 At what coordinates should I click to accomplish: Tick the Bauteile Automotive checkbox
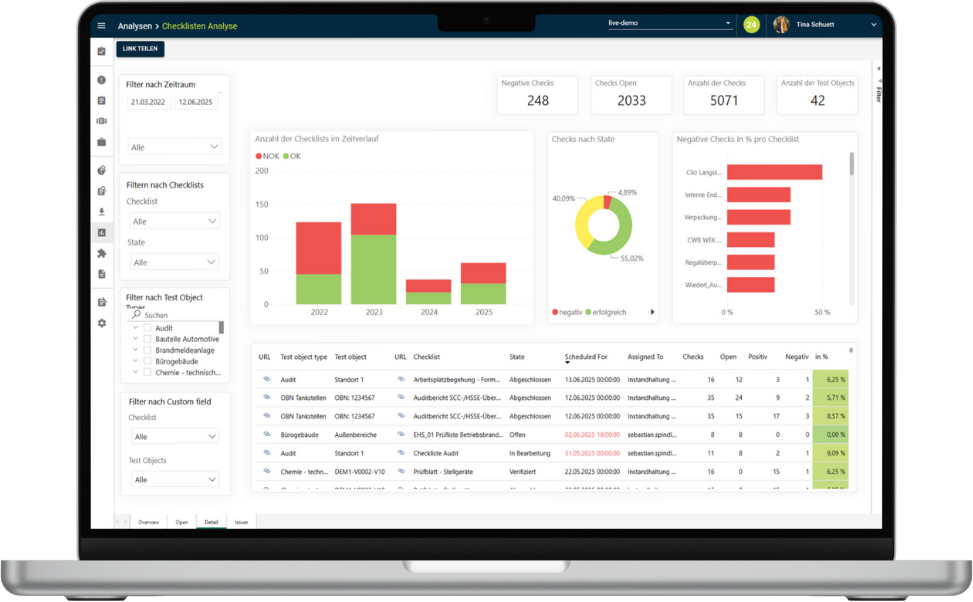click(x=148, y=339)
